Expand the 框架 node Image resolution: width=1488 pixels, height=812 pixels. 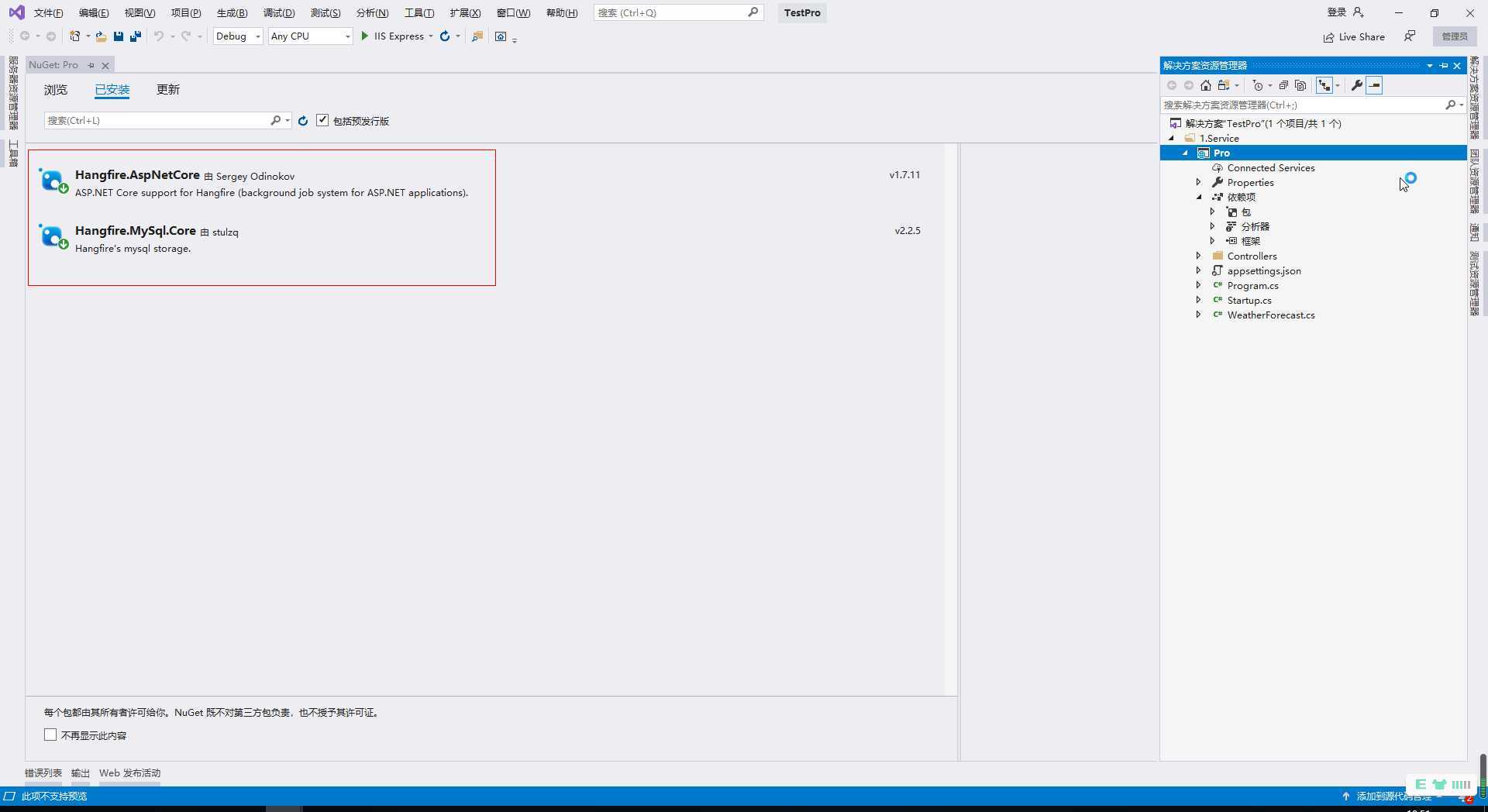click(x=1212, y=241)
